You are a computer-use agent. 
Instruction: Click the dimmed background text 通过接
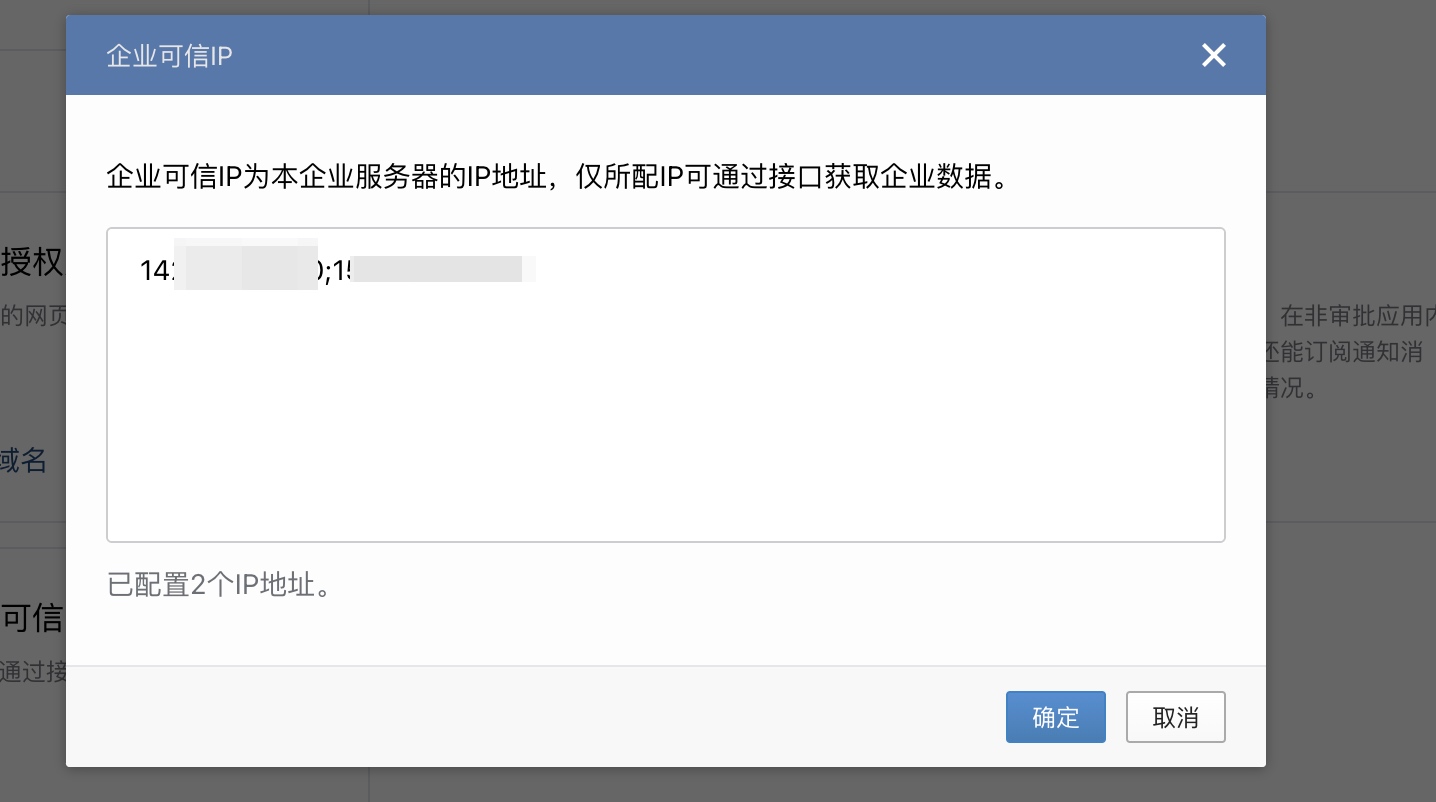click(x=33, y=671)
